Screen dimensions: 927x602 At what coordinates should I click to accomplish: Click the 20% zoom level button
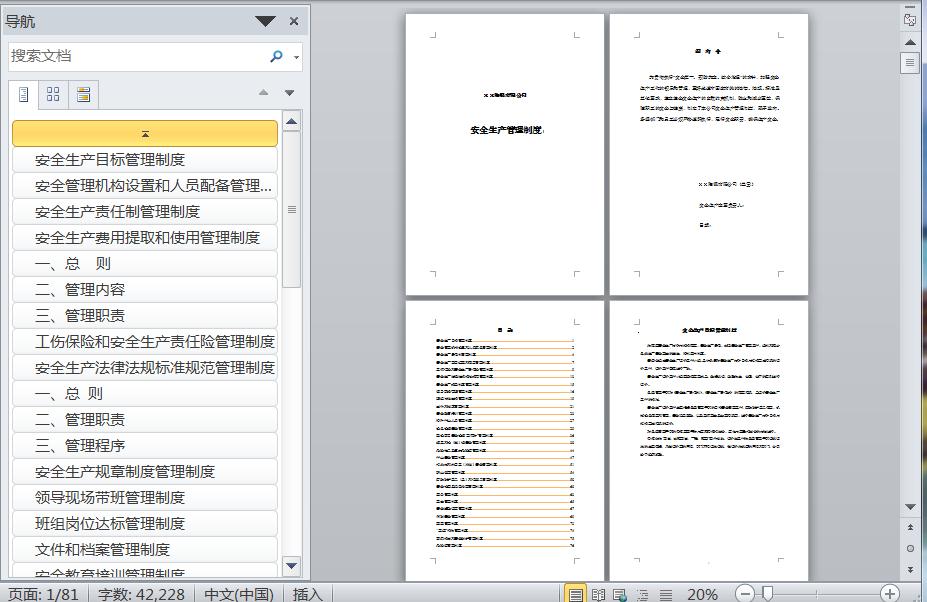703,593
